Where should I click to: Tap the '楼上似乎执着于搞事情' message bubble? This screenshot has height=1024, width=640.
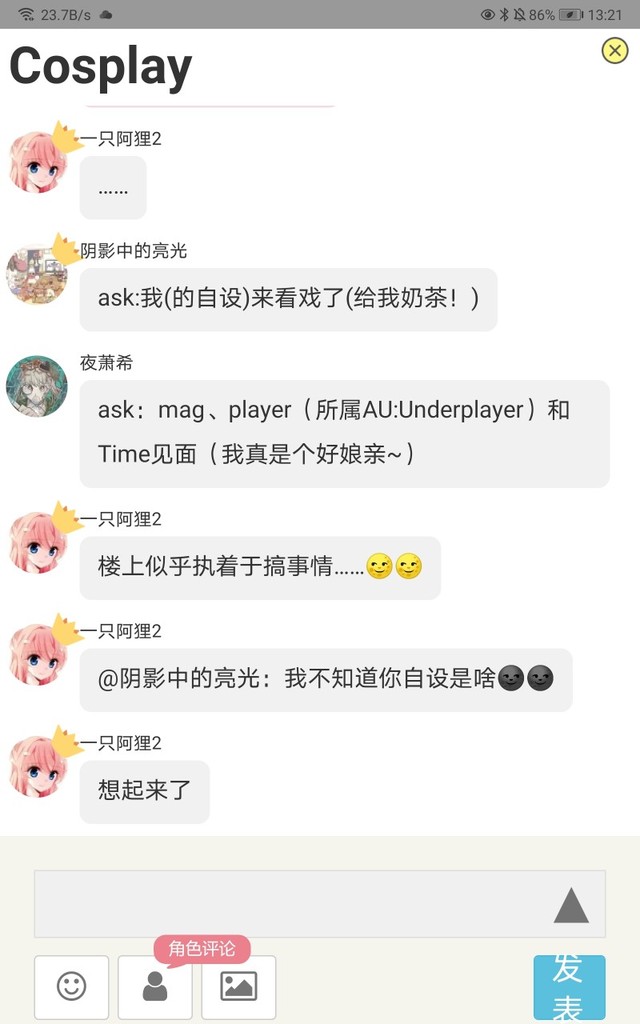tap(260, 568)
